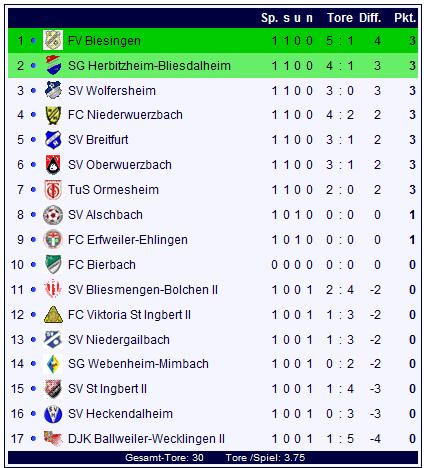Click the FC Bierbach green shield logo
Image resolution: width=424 pixels, height=468 pixels.
click(x=53, y=265)
